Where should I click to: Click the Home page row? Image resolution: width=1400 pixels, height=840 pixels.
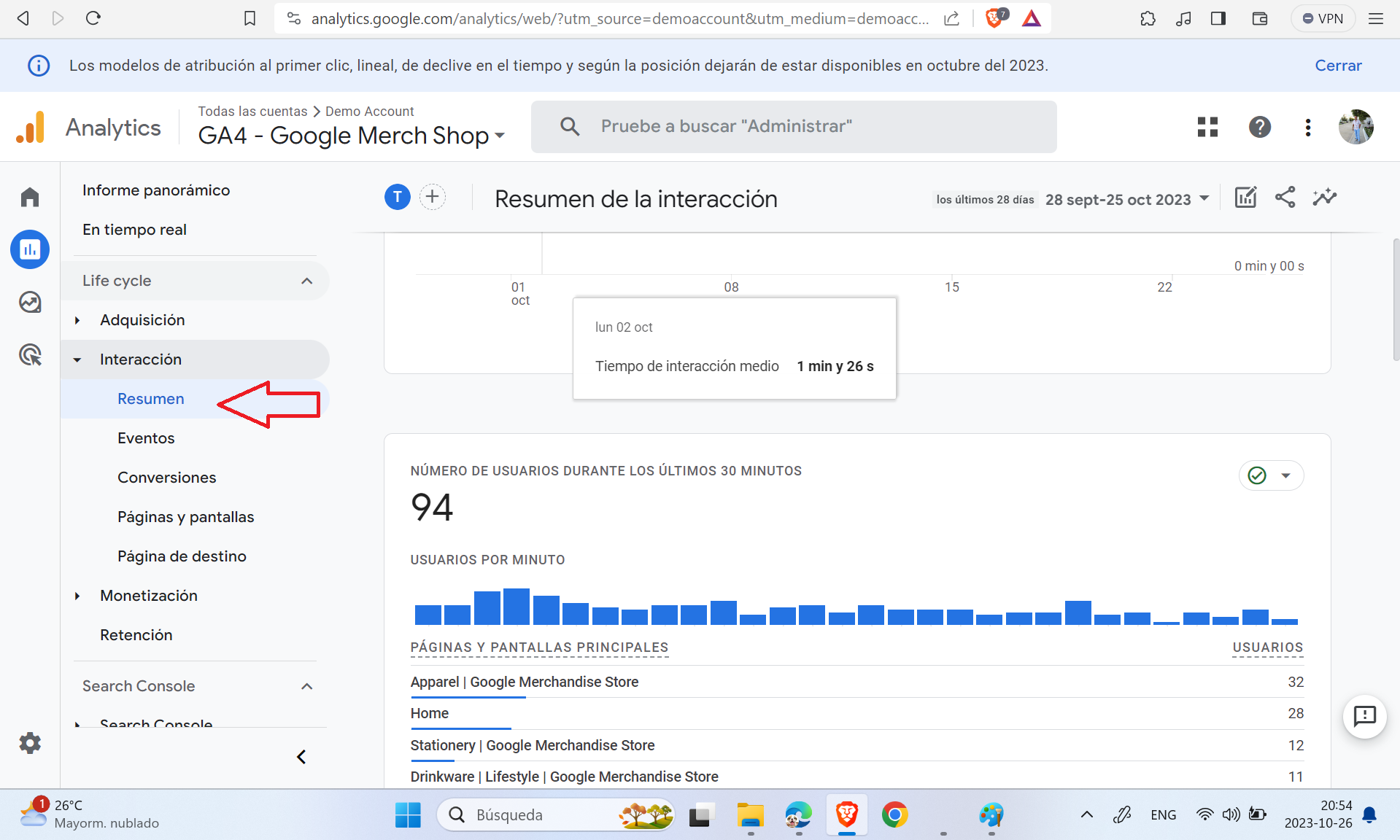coord(856,713)
